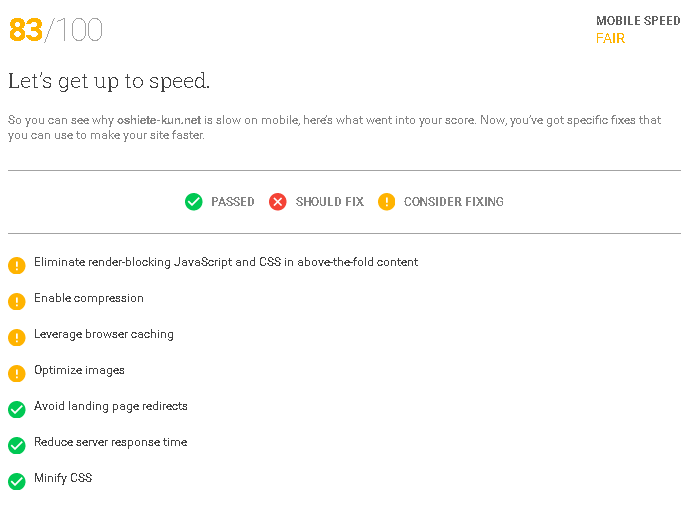
Task: Click warning icon next to Leverage browser caching
Action: tap(17, 337)
